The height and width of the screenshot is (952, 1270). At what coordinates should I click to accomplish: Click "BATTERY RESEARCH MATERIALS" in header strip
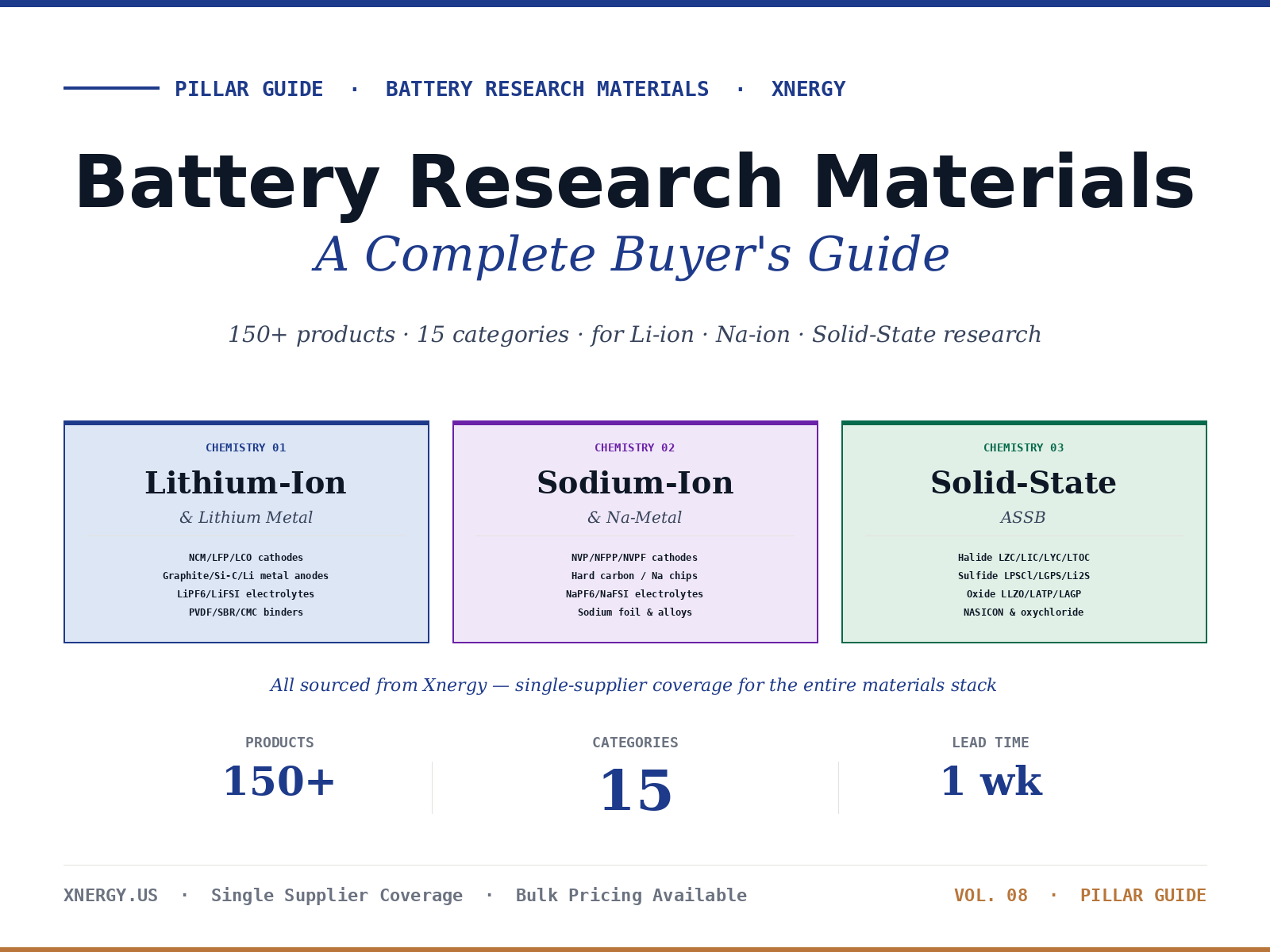[547, 89]
